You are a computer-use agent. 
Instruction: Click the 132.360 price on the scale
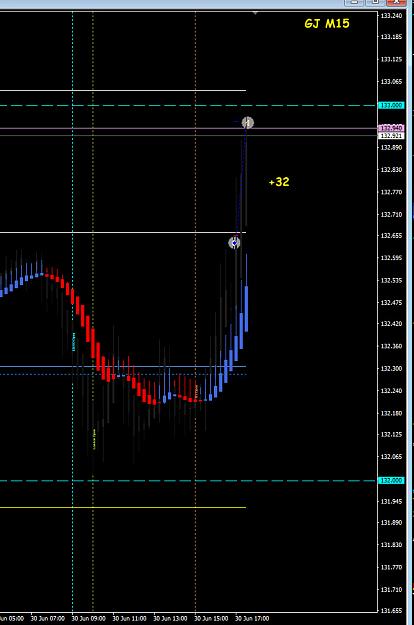(391, 346)
